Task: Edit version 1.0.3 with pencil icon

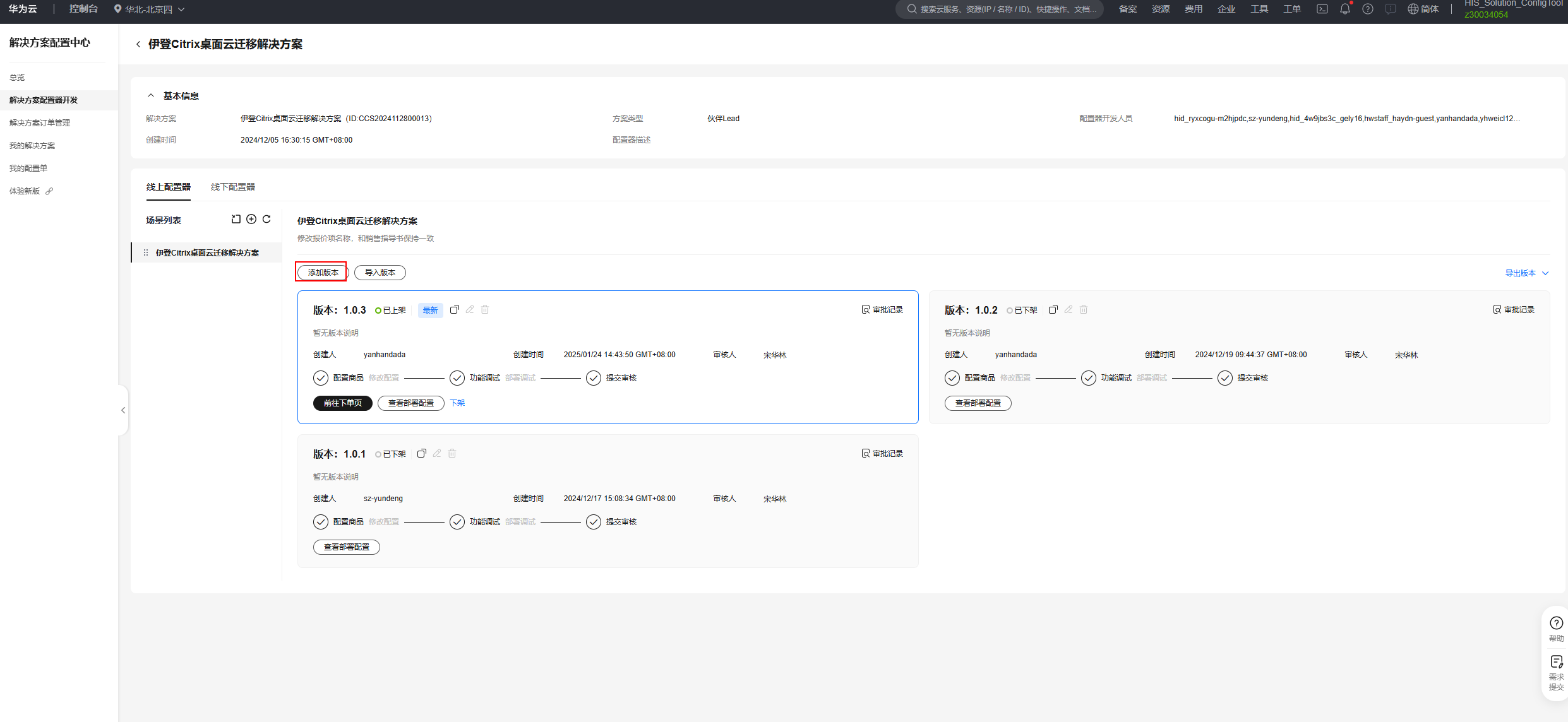Action: point(470,309)
